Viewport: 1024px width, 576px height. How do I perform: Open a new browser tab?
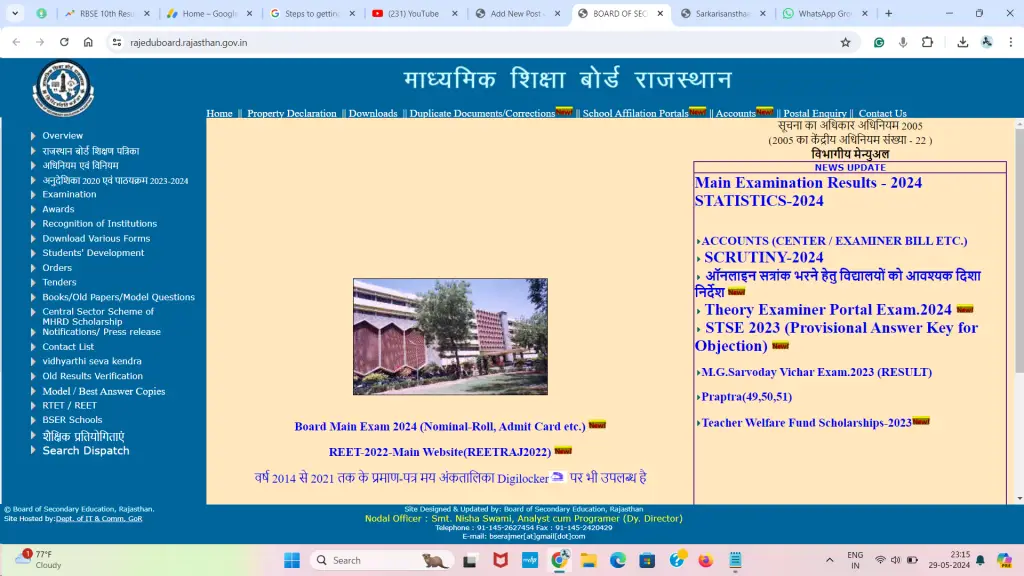pyautogui.click(x=889, y=13)
